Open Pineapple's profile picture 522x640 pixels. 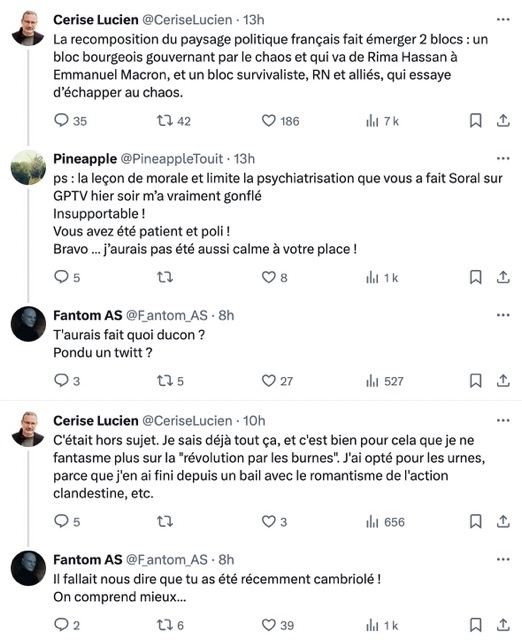tap(28, 167)
